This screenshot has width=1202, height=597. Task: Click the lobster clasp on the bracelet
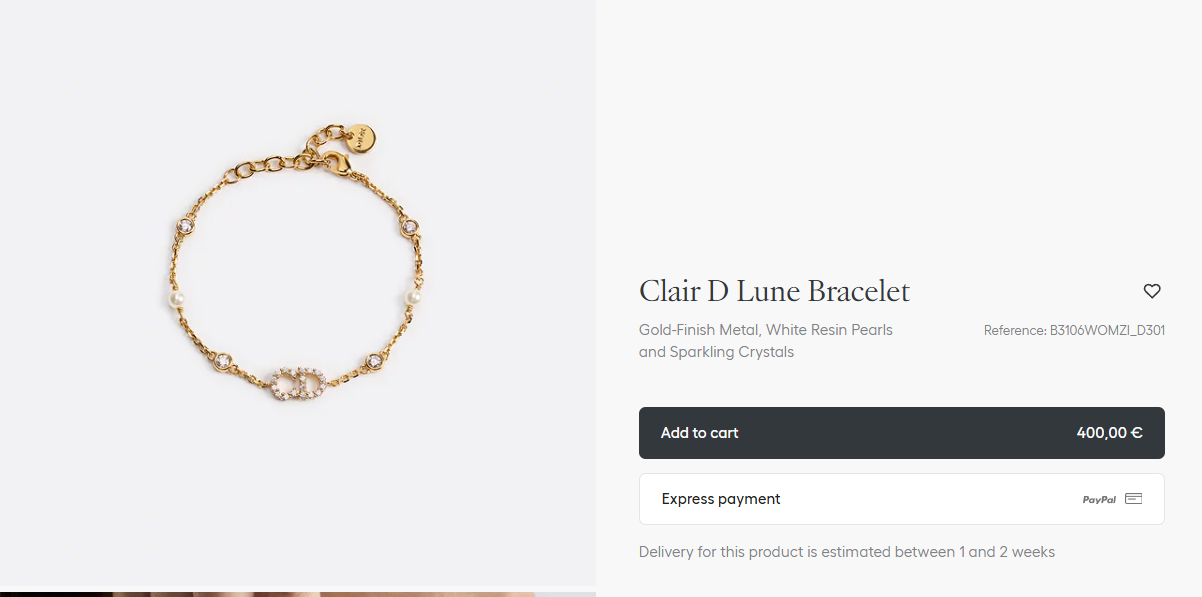click(x=338, y=161)
